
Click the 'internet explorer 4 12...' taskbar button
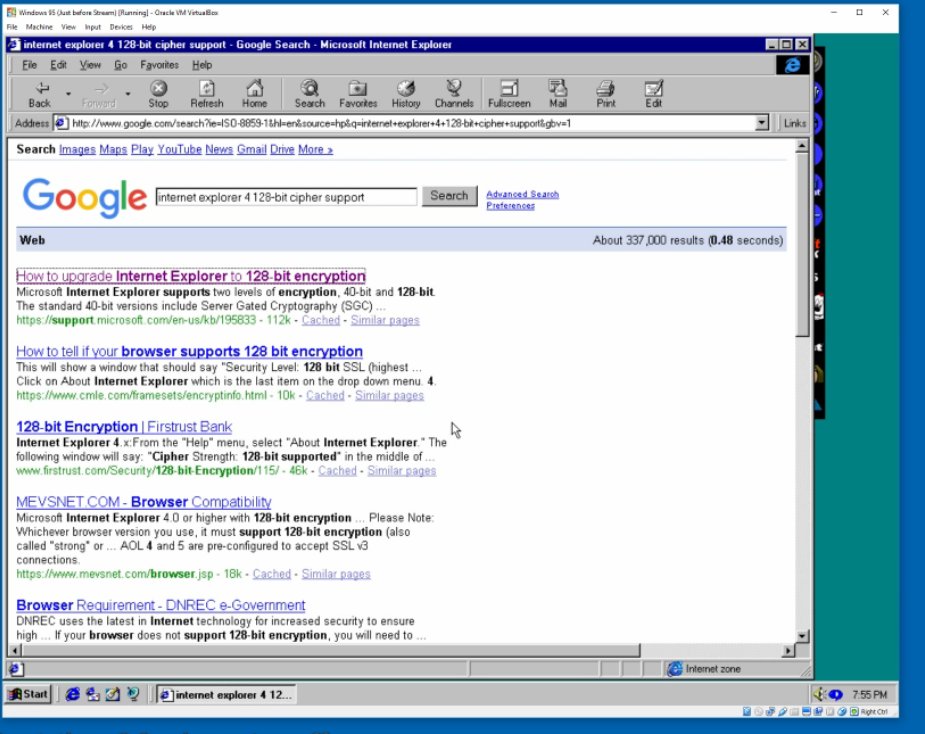226,694
